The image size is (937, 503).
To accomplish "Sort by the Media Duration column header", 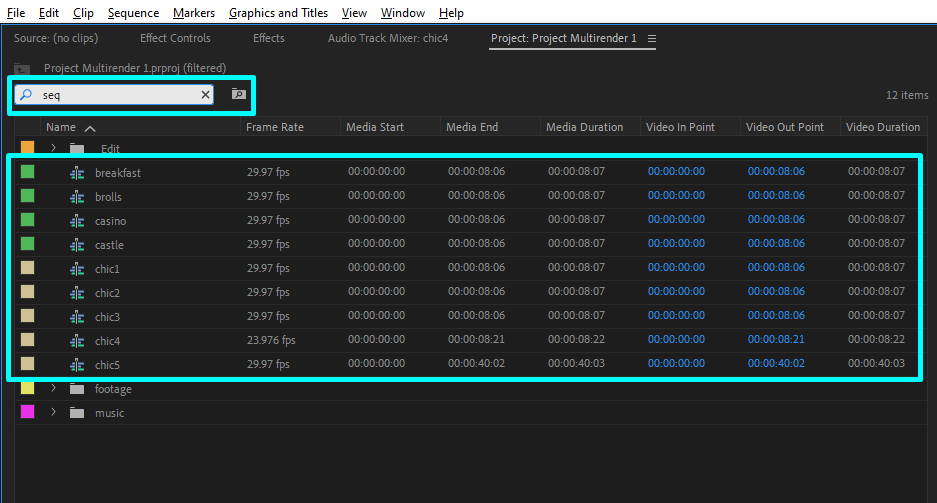I will click(x=584, y=127).
